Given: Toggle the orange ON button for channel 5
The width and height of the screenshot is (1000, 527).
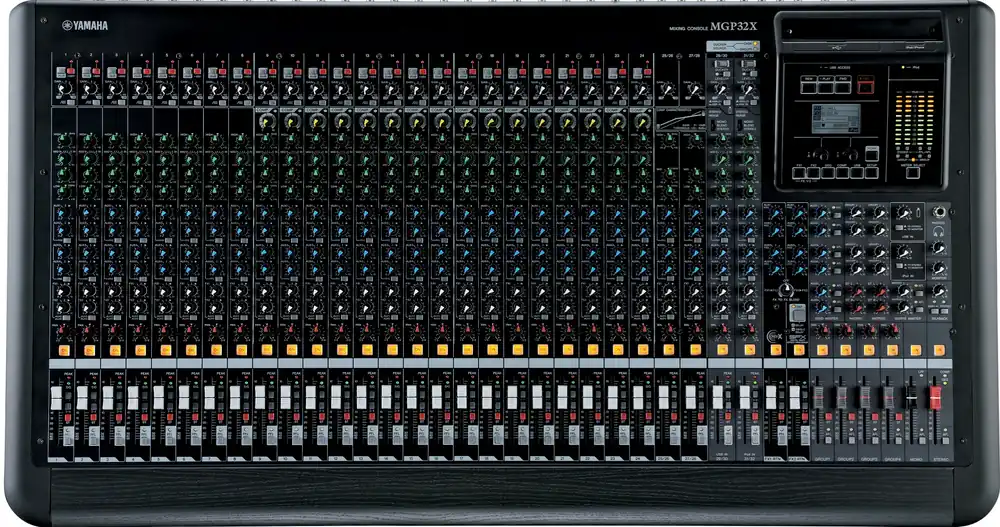Looking at the screenshot, I should click(x=165, y=350).
